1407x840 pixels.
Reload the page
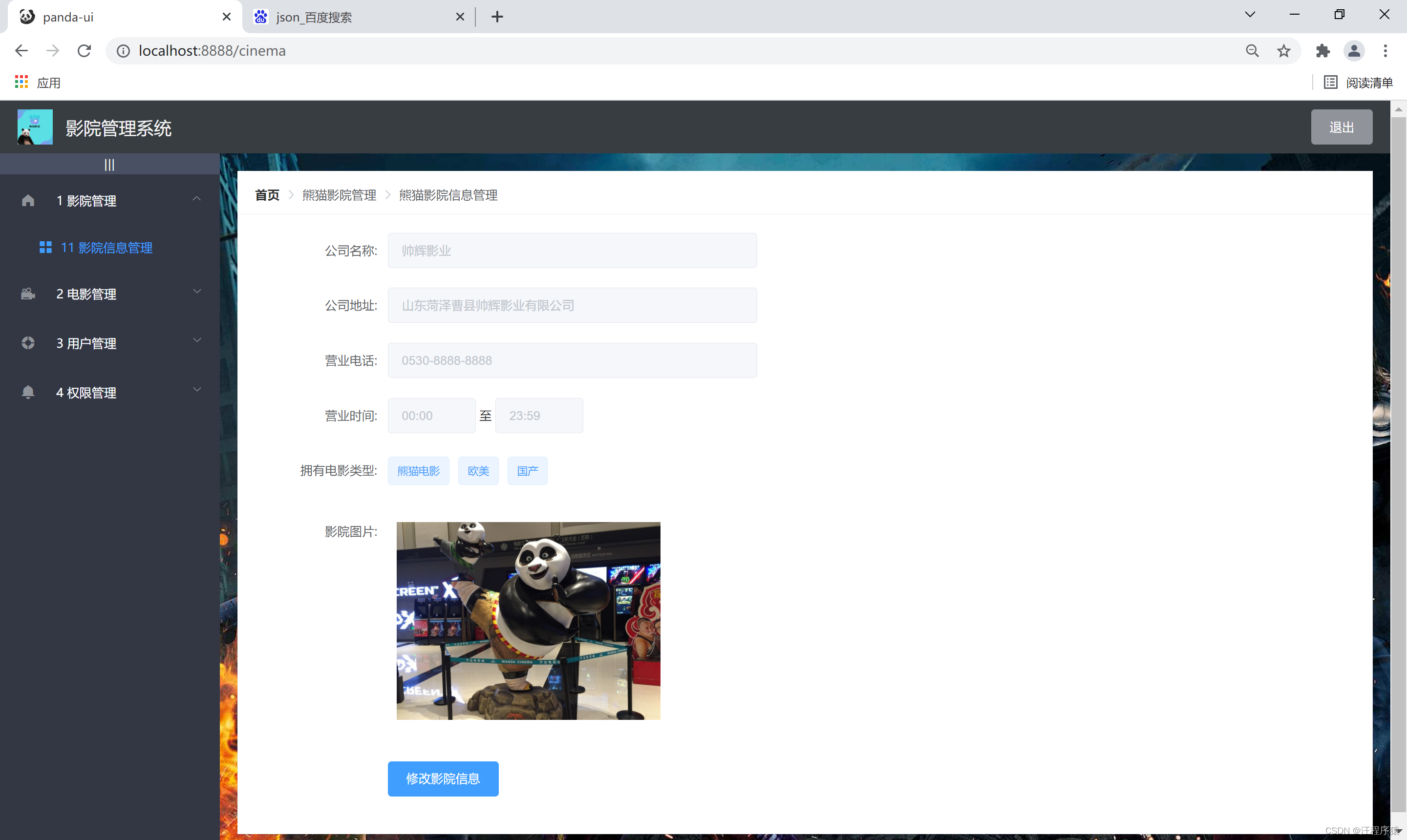(x=85, y=50)
